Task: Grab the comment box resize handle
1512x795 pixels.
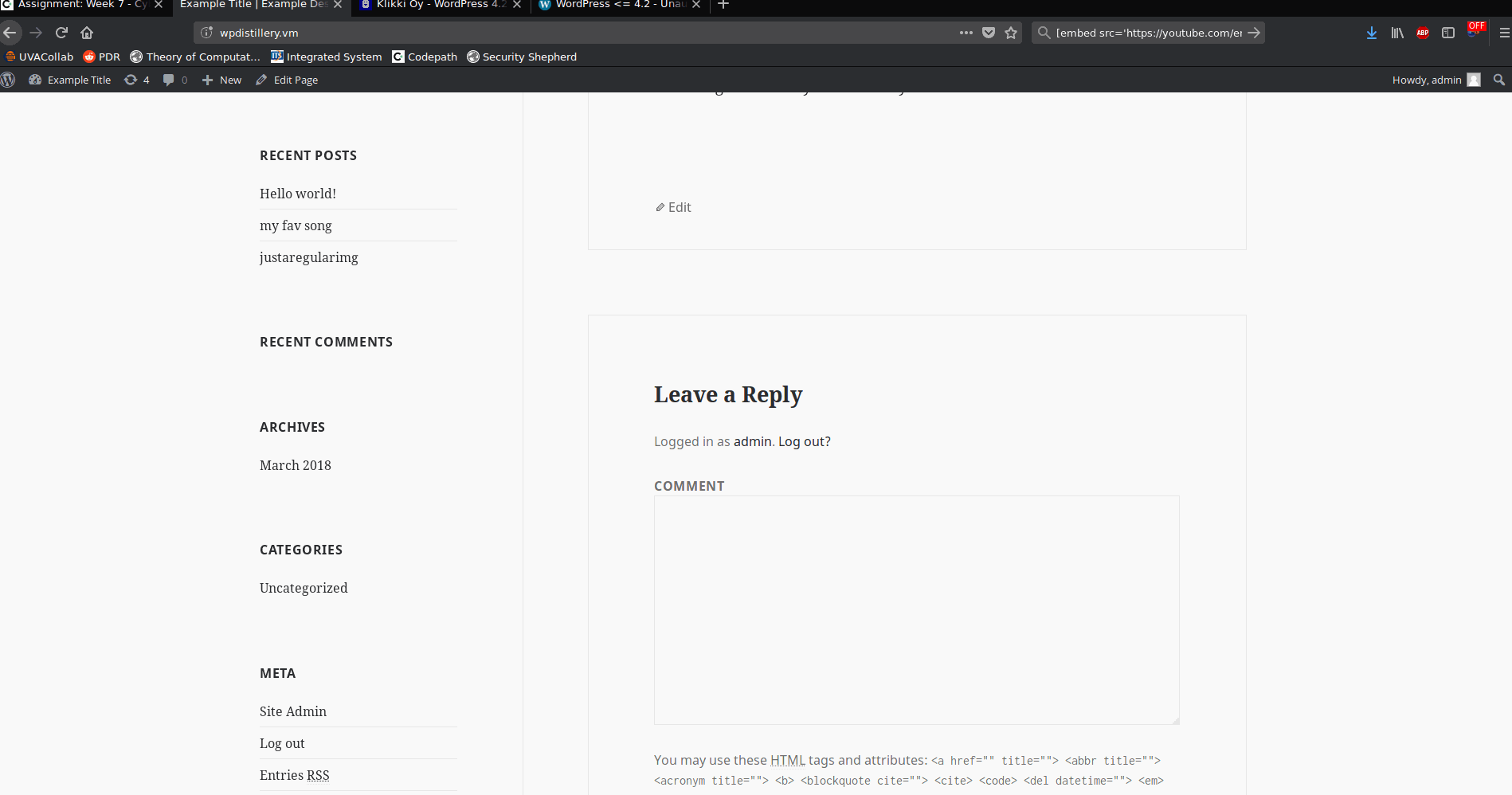Action: 1175,720
